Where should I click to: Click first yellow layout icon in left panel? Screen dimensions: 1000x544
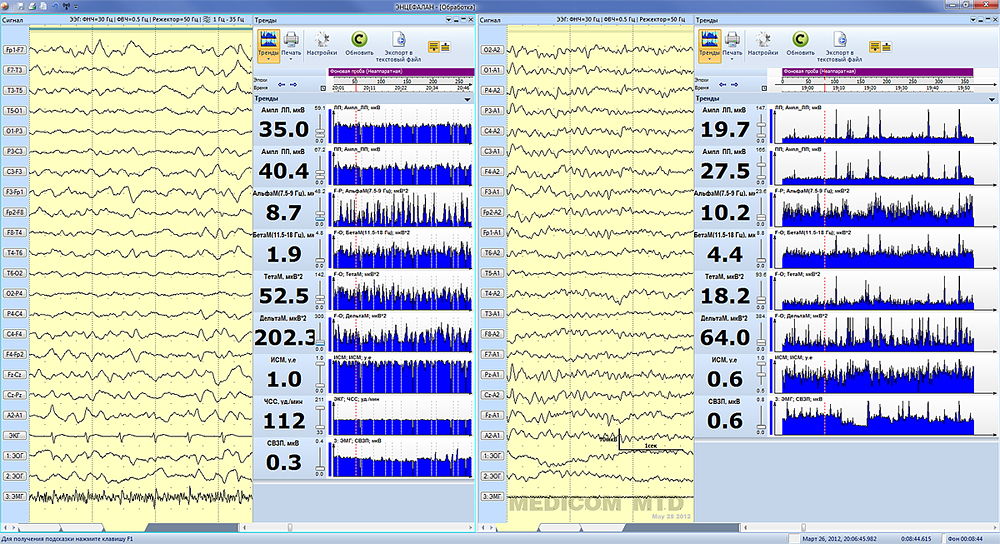pos(434,47)
